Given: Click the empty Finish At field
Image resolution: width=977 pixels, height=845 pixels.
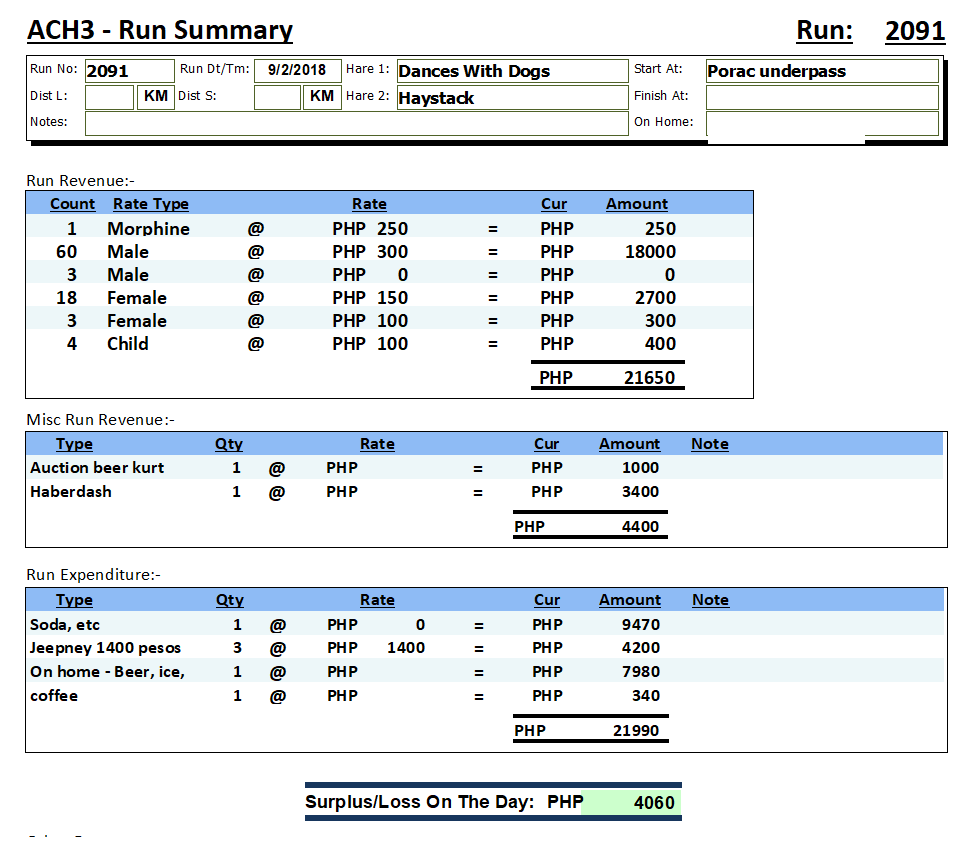Looking at the screenshot, I should pos(821,97).
